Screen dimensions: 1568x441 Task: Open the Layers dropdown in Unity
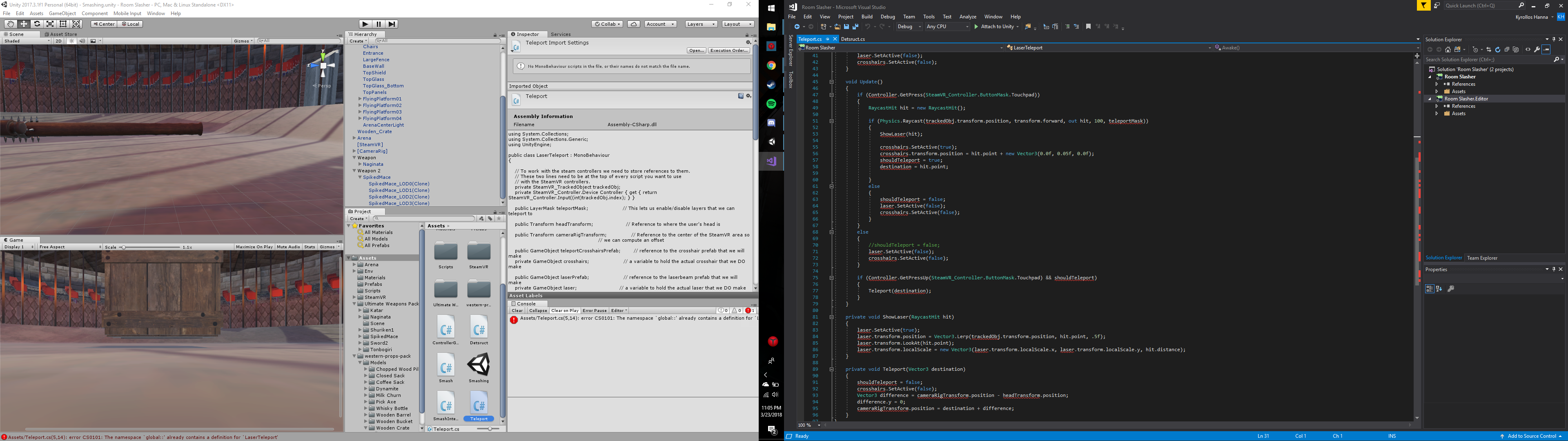[x=701, y=24]
